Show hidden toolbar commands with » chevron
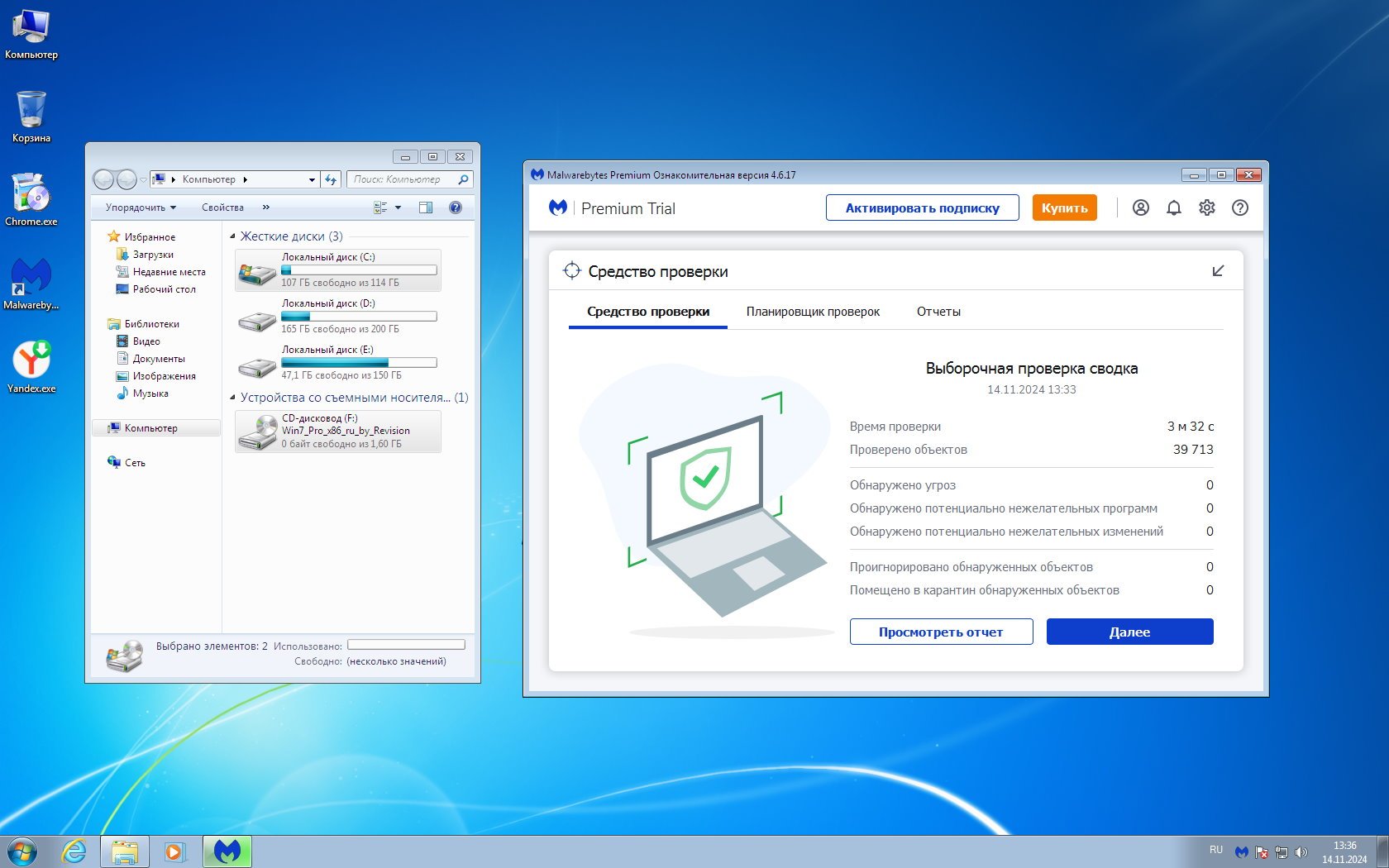The width and height of the screenshot is (1389, 868). pos(265,207)
